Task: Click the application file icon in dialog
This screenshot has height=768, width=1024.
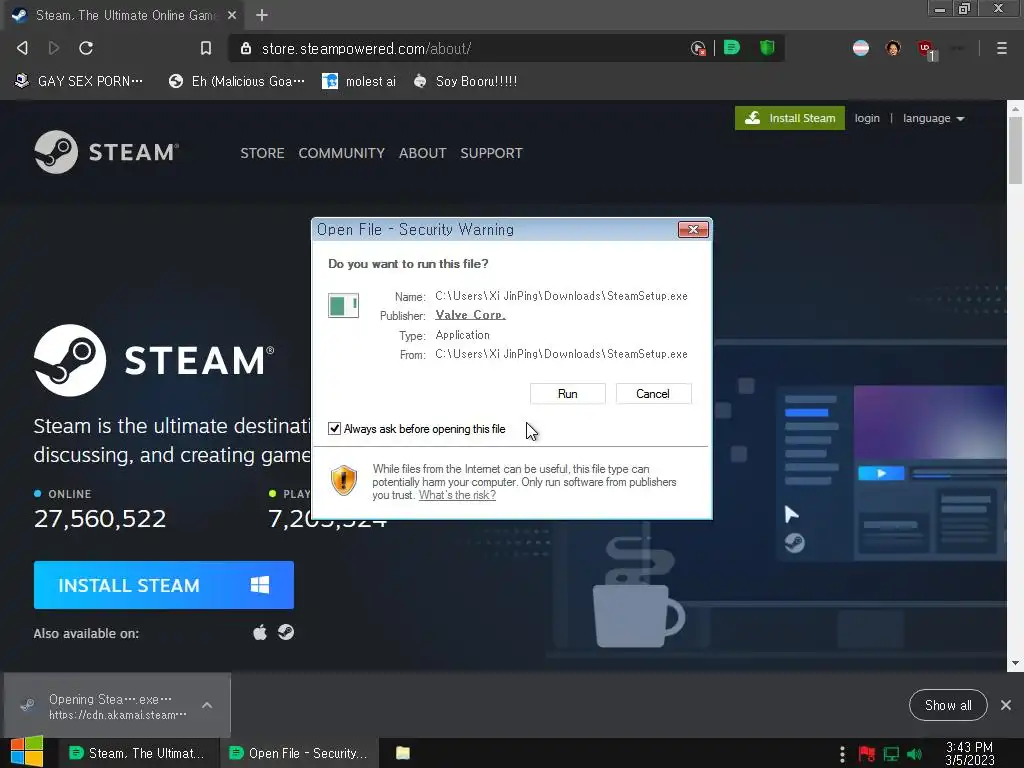Action: (344, 306)
